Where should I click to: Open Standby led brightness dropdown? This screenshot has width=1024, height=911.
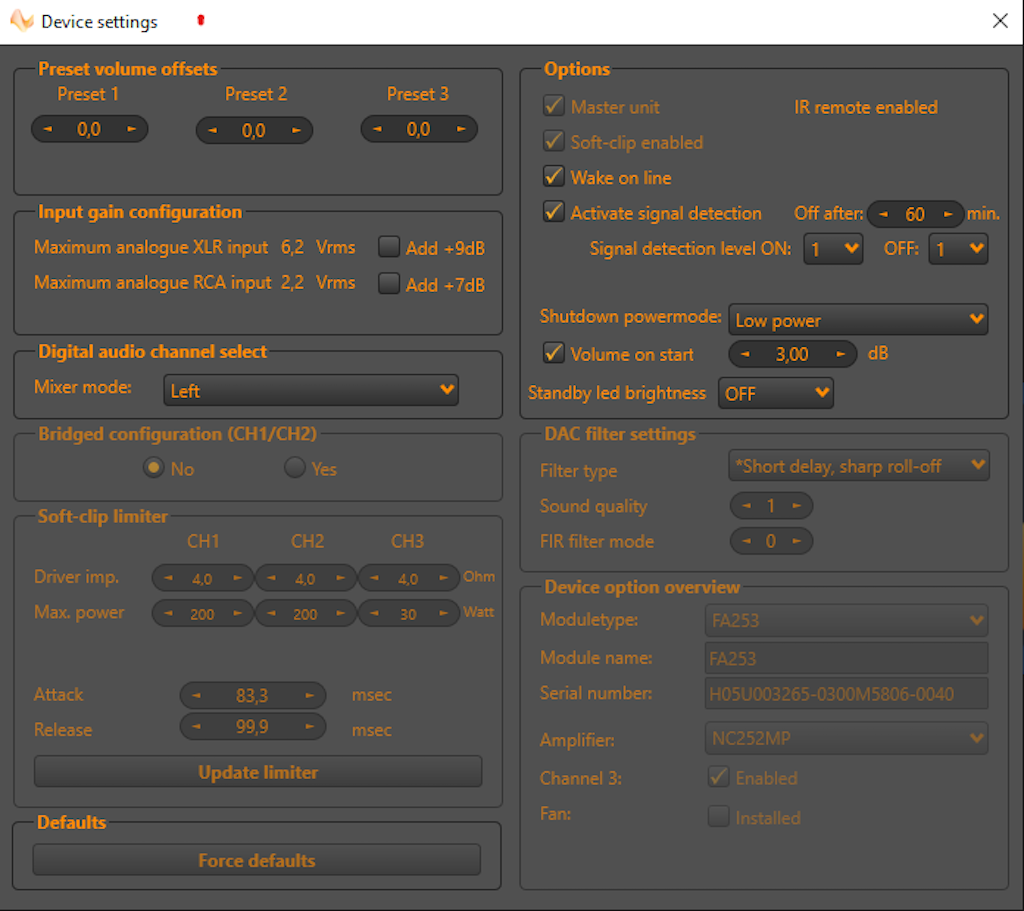click(x=776, y=393)
